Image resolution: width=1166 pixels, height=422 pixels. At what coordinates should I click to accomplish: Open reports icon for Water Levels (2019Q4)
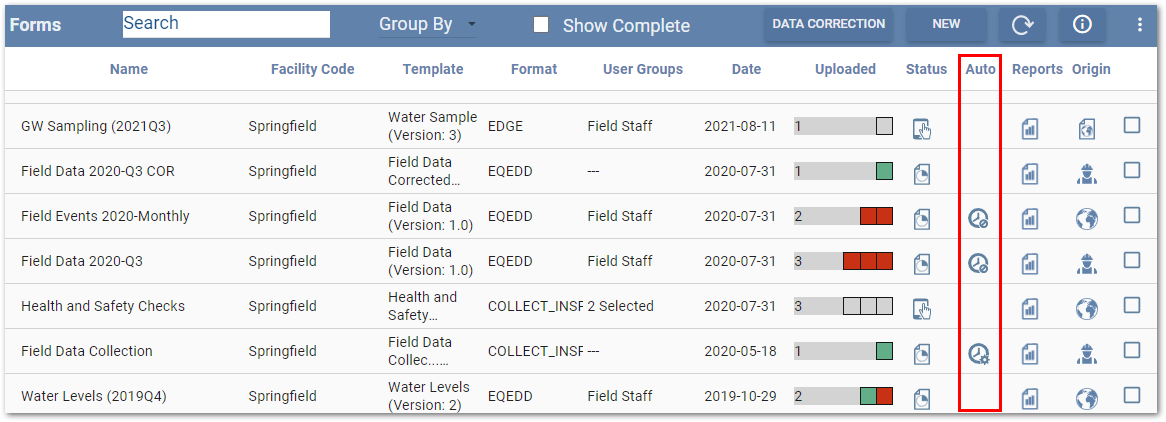1030,398
